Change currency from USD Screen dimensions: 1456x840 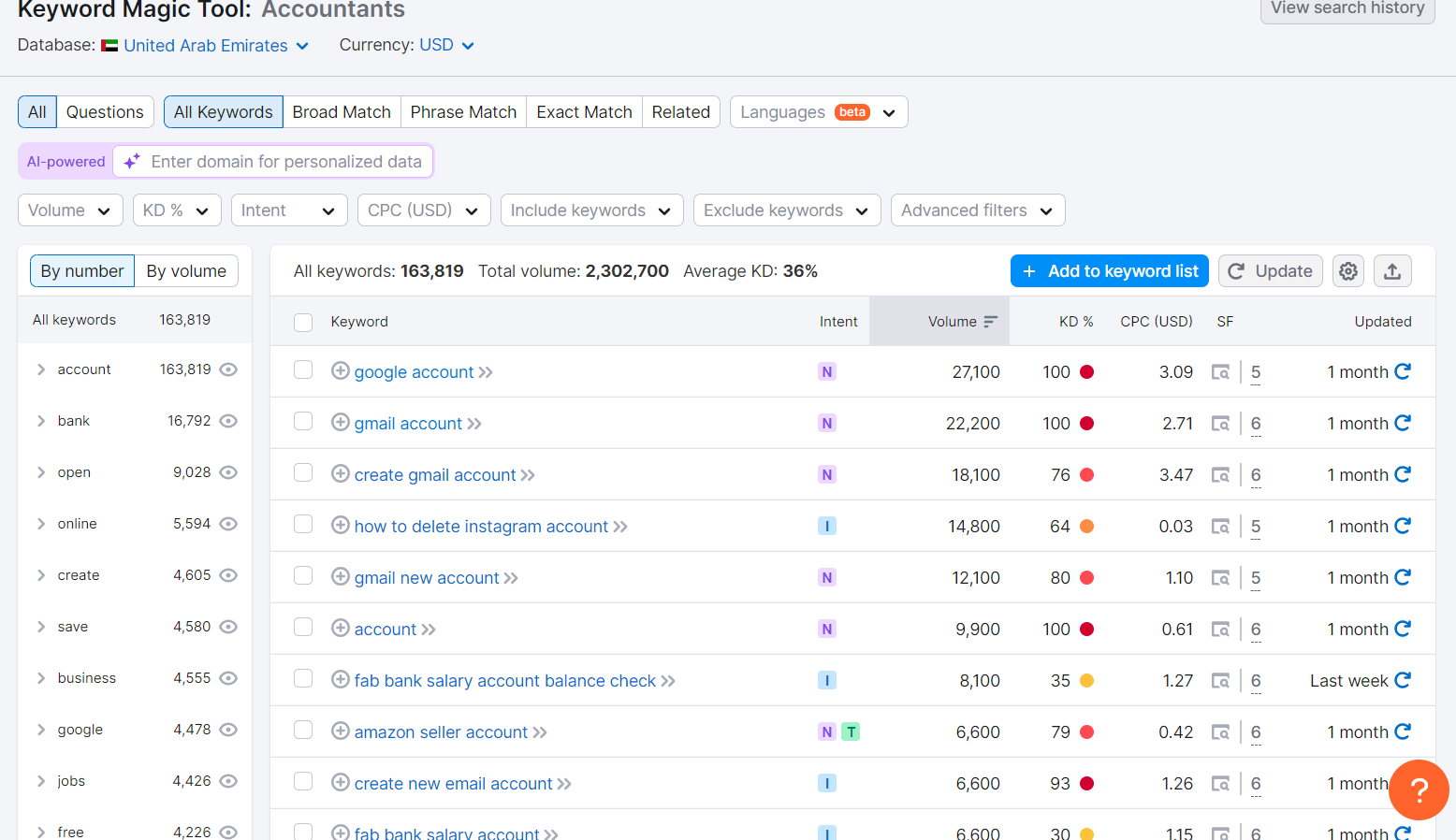coord(446,45)
